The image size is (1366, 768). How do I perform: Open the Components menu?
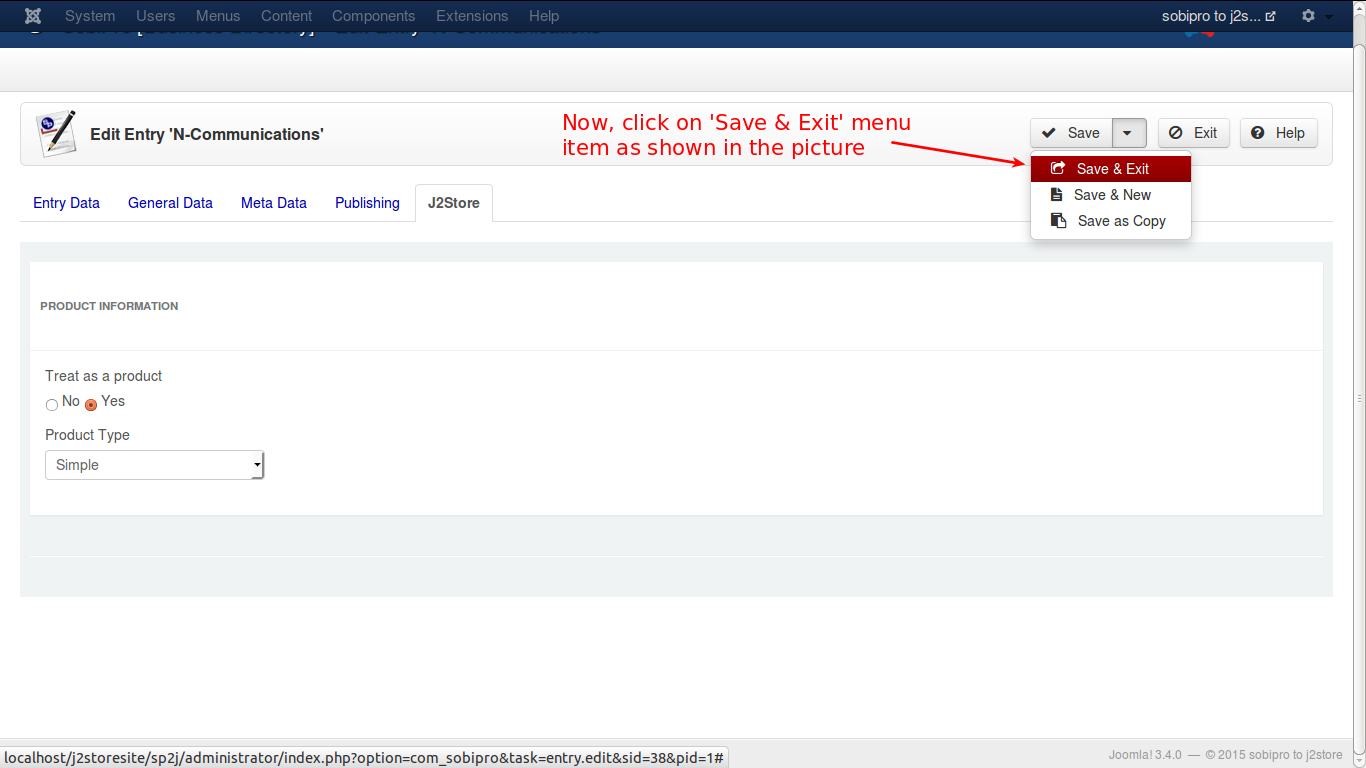[374, 16]
